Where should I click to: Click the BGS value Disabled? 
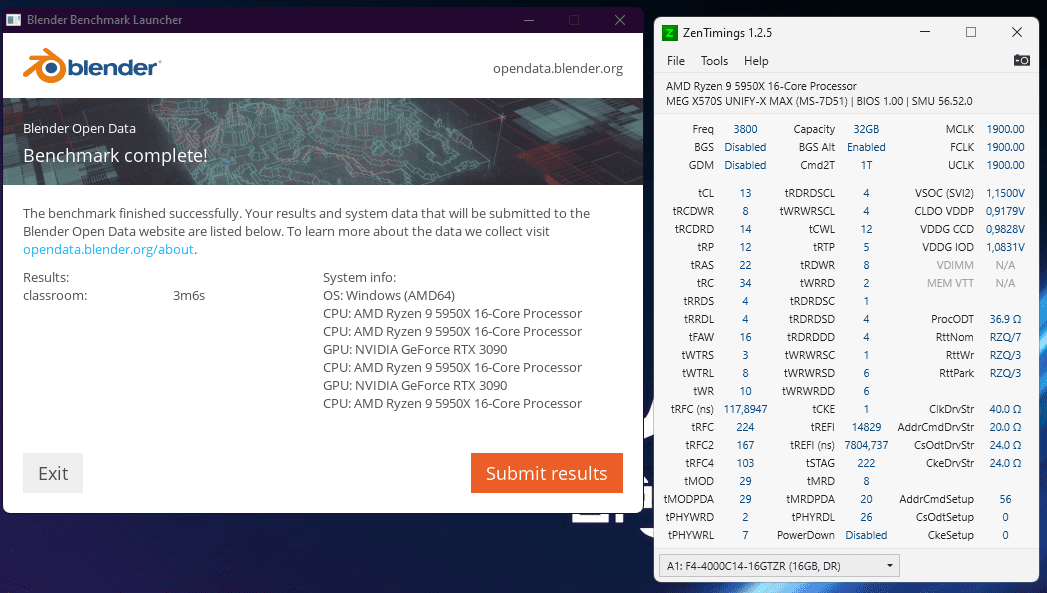click(x=745, y=147)
